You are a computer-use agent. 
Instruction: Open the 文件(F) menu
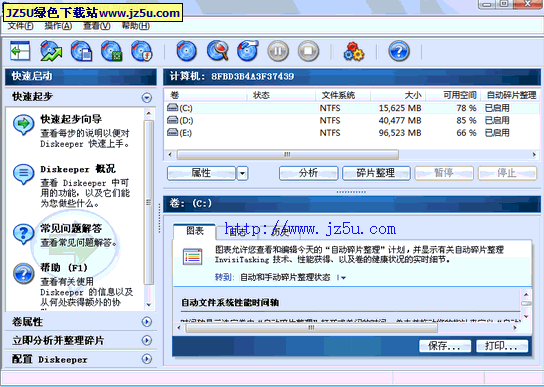pos(20,26)
